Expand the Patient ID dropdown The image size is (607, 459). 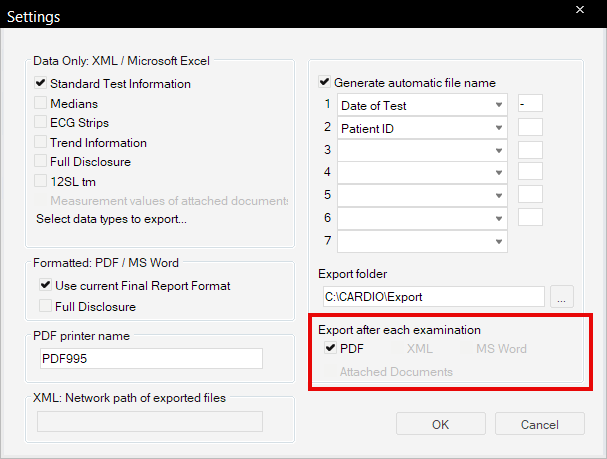[498, 128]
